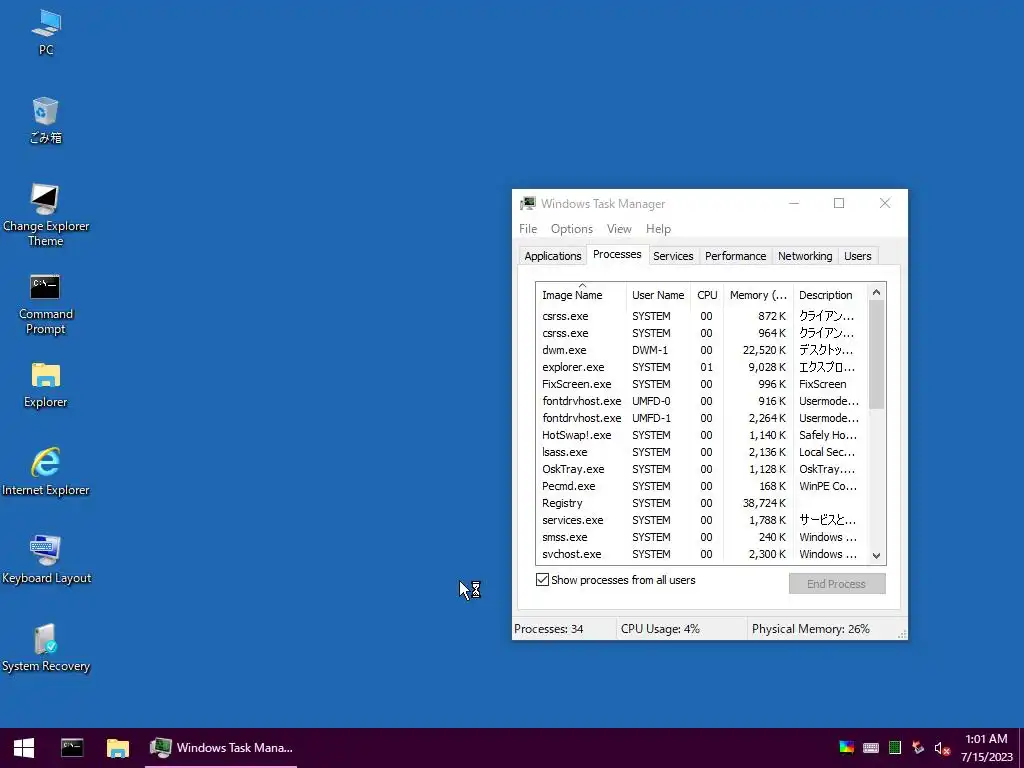1024x768 pixels.
Task: Open the PC desktop icon
Action: click(x=46, y=33)
